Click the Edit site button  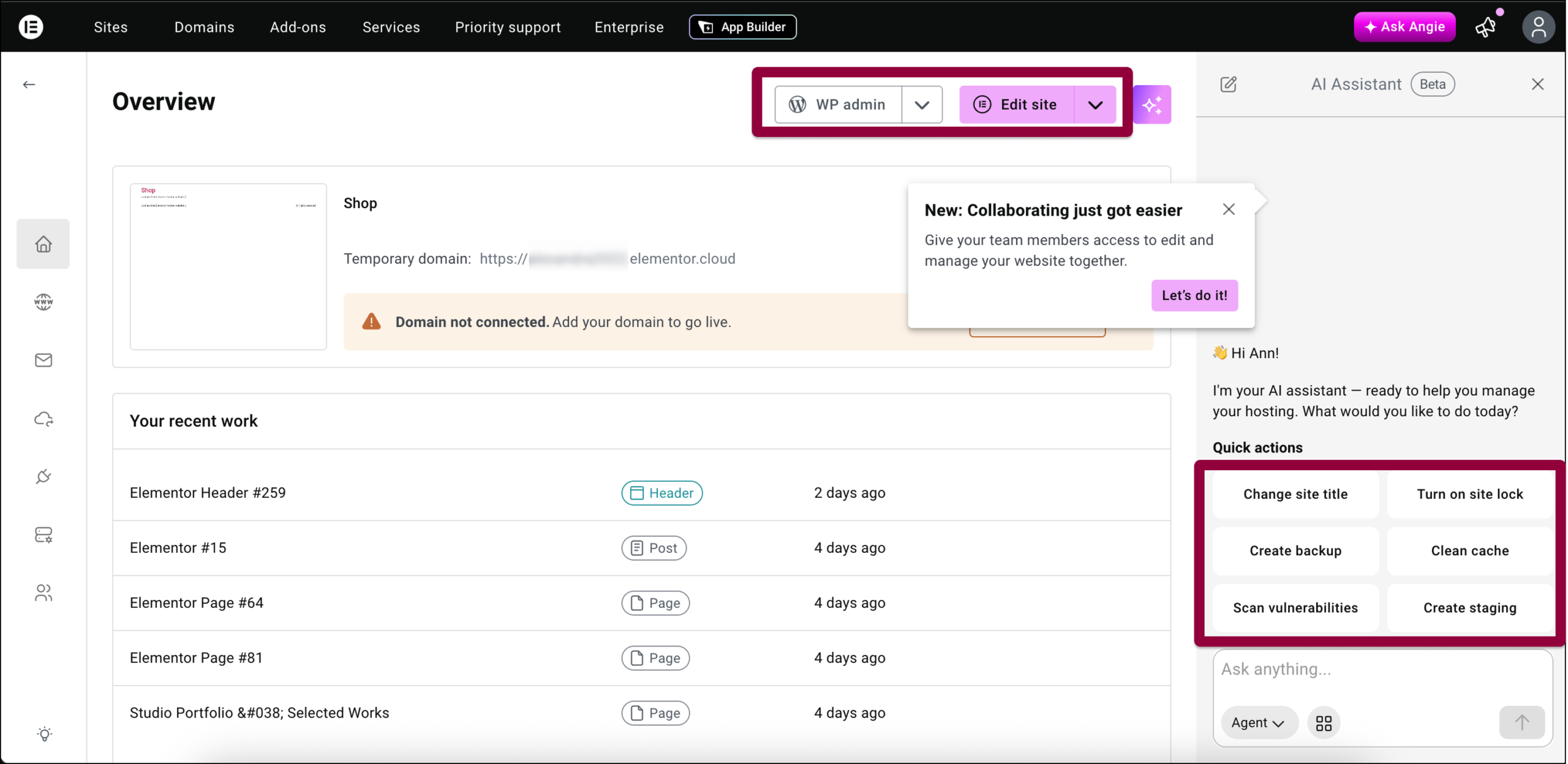point(1017,105)
